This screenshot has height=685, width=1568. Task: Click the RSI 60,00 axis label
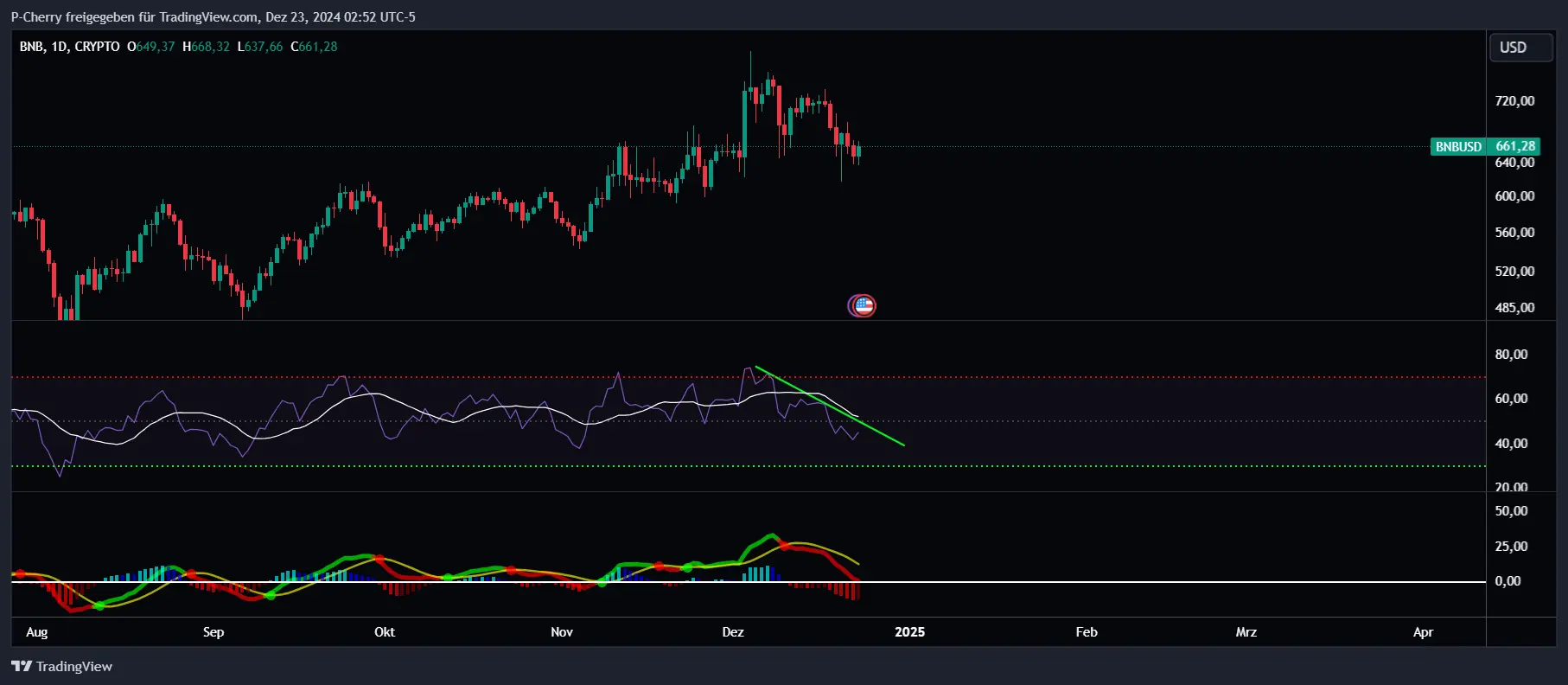click(x=1511, y=399)
